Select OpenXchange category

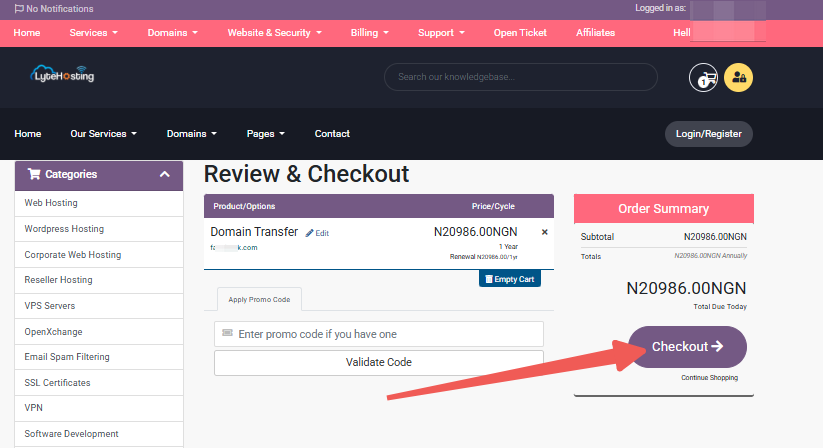click(x=99, y=332)
